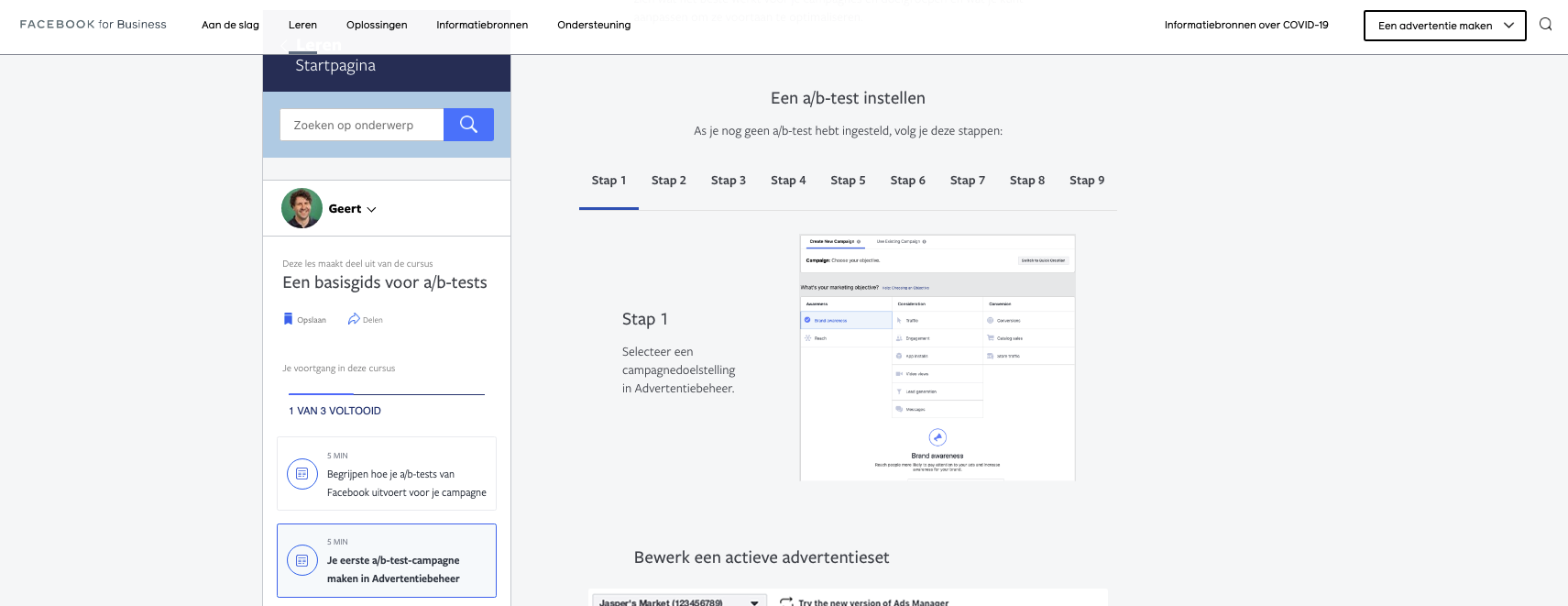Go to Startpagina in sidebar
Screen dimensions: 1568x606
[335, 66]
